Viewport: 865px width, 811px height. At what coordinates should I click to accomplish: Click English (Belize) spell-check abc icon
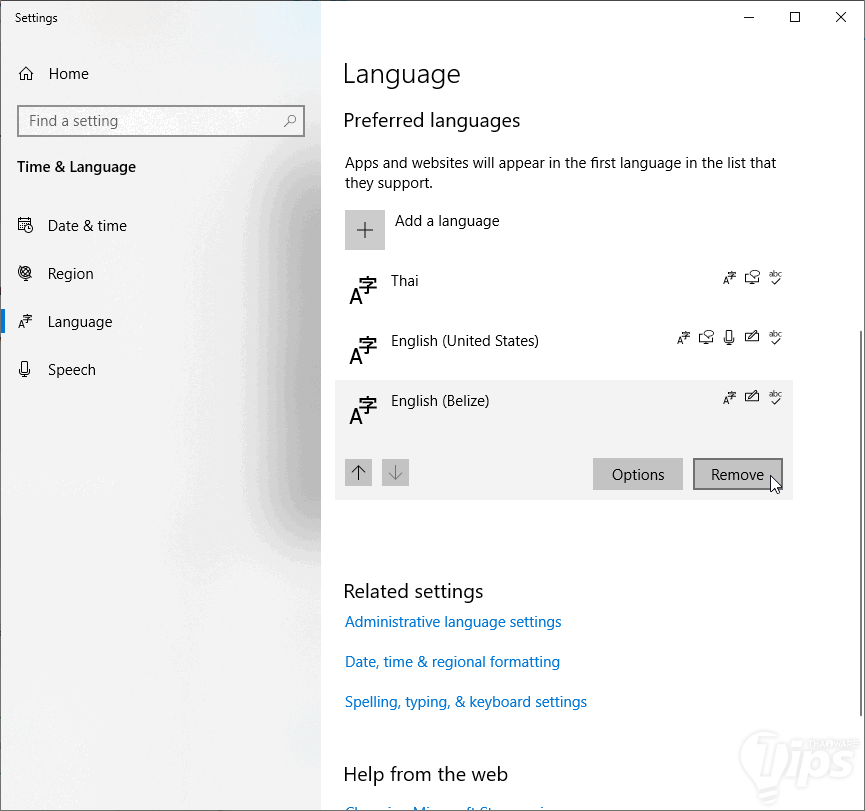click(776, 397)
